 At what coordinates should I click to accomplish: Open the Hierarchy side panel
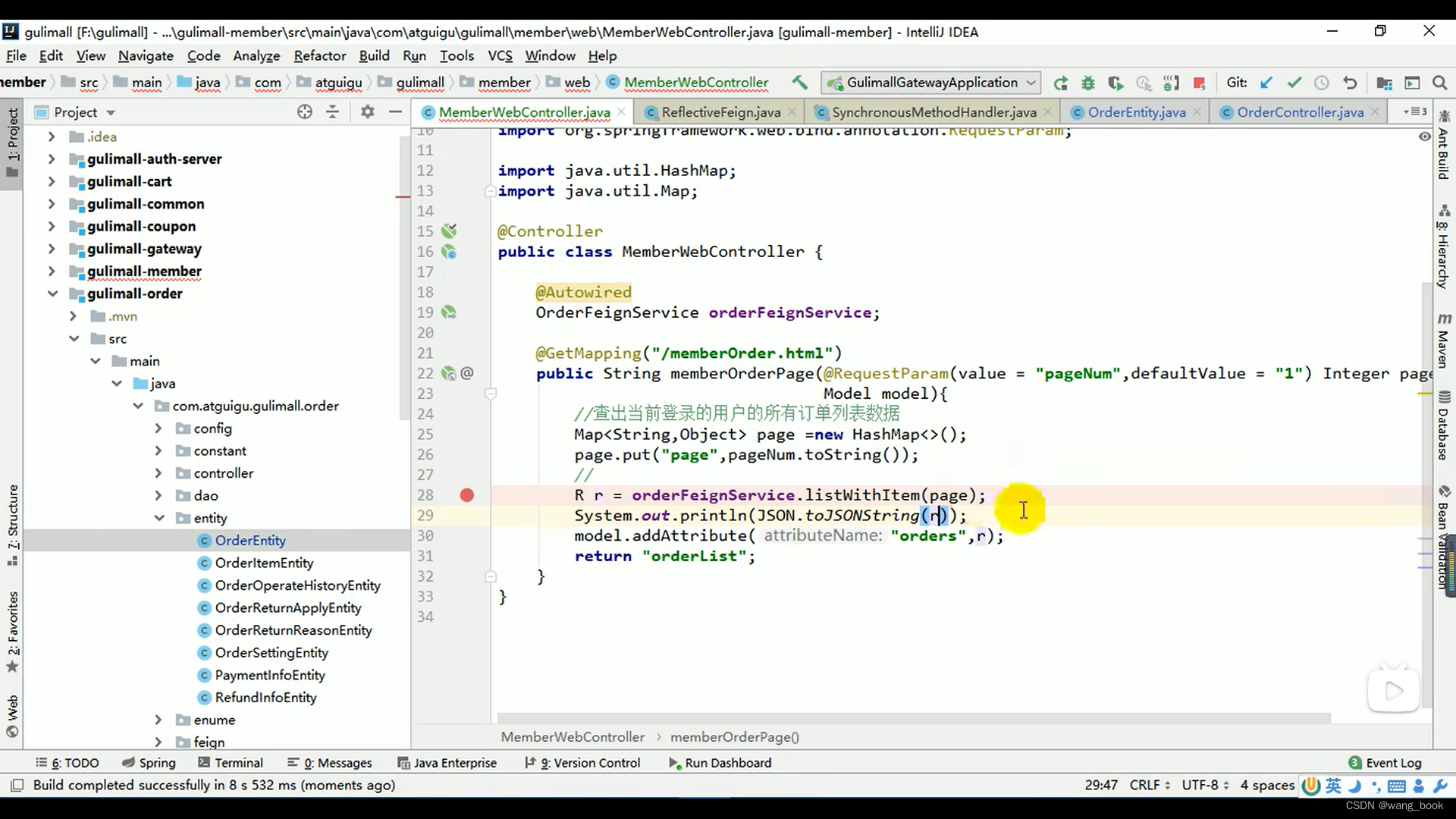point(1444,246)
